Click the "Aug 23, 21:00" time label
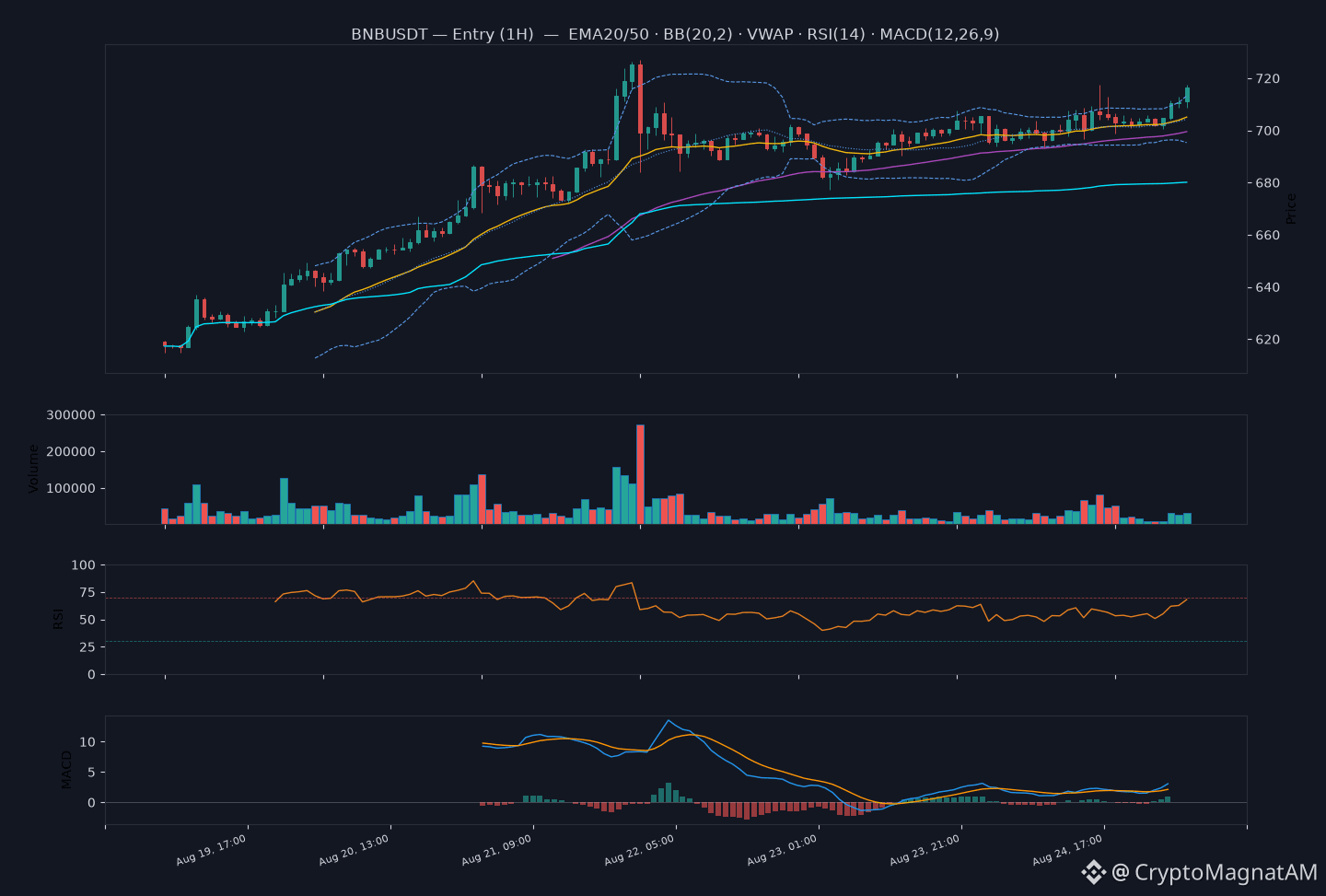 coord(925,850)
